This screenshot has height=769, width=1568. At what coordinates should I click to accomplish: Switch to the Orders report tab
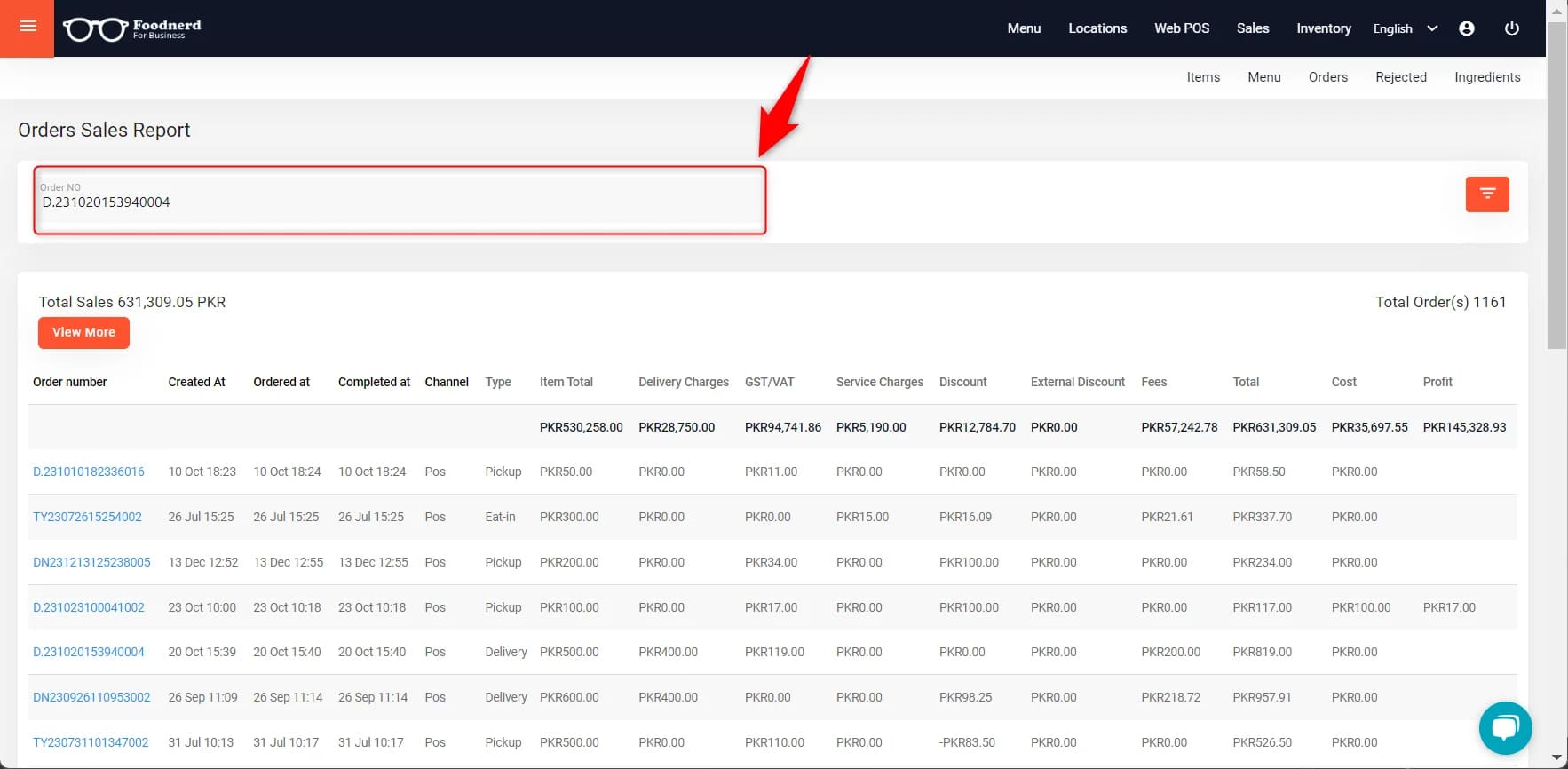(x=1328, y=77)
